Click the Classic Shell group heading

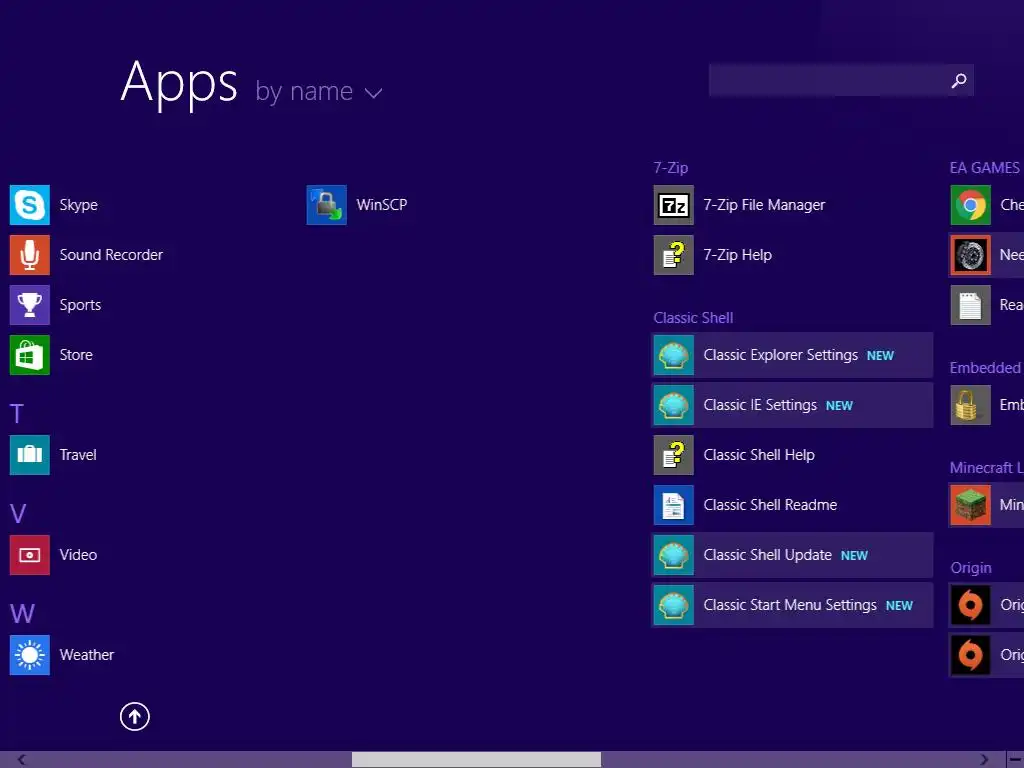pyautogui.click(x=693, y=318)
